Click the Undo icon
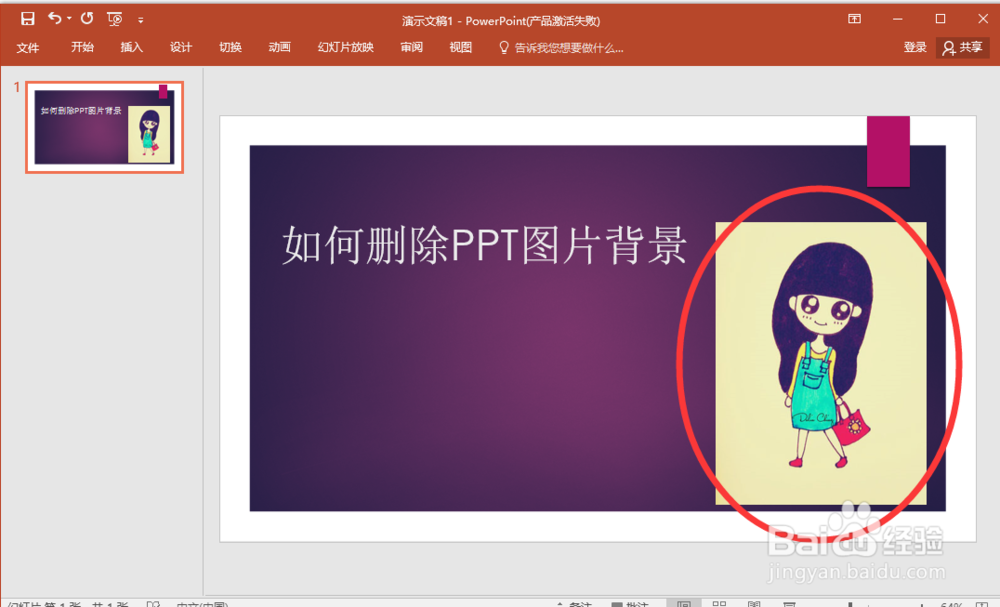 point(54,18)
